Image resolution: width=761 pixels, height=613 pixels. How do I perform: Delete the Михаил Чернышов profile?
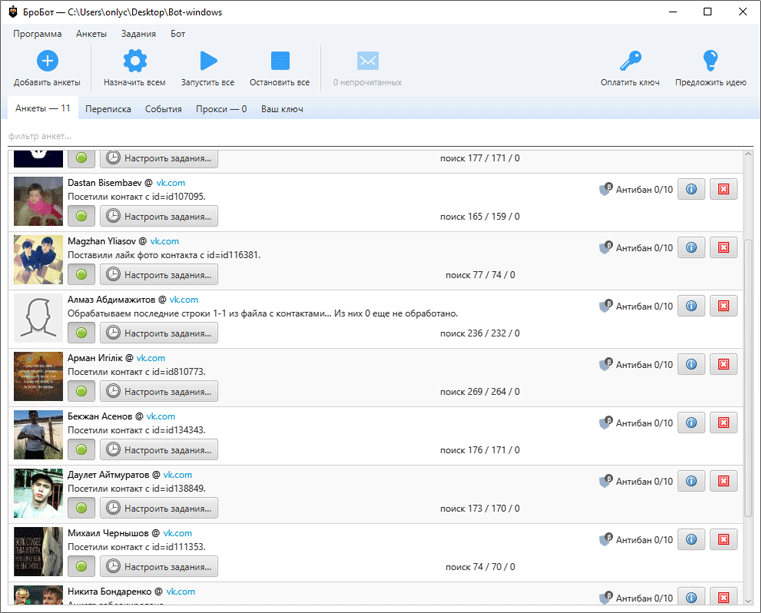(x=723, y=539)
